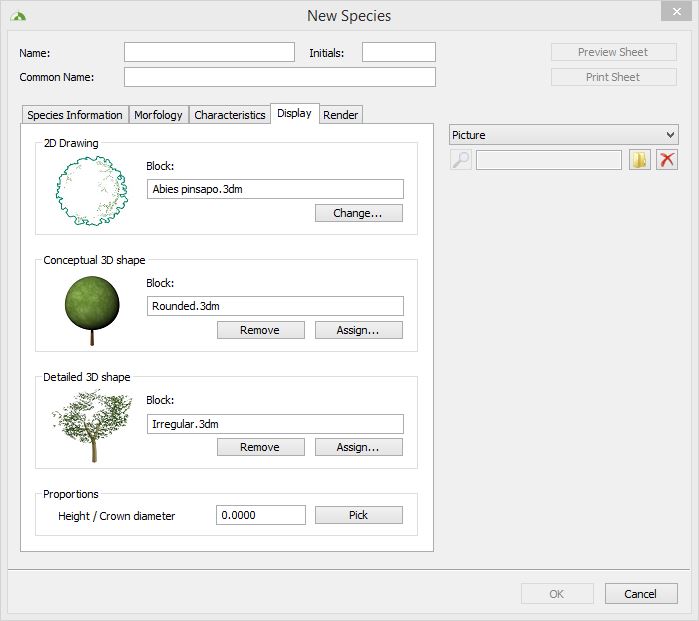Click the 'Initials:' label

[x=327, y=53]
